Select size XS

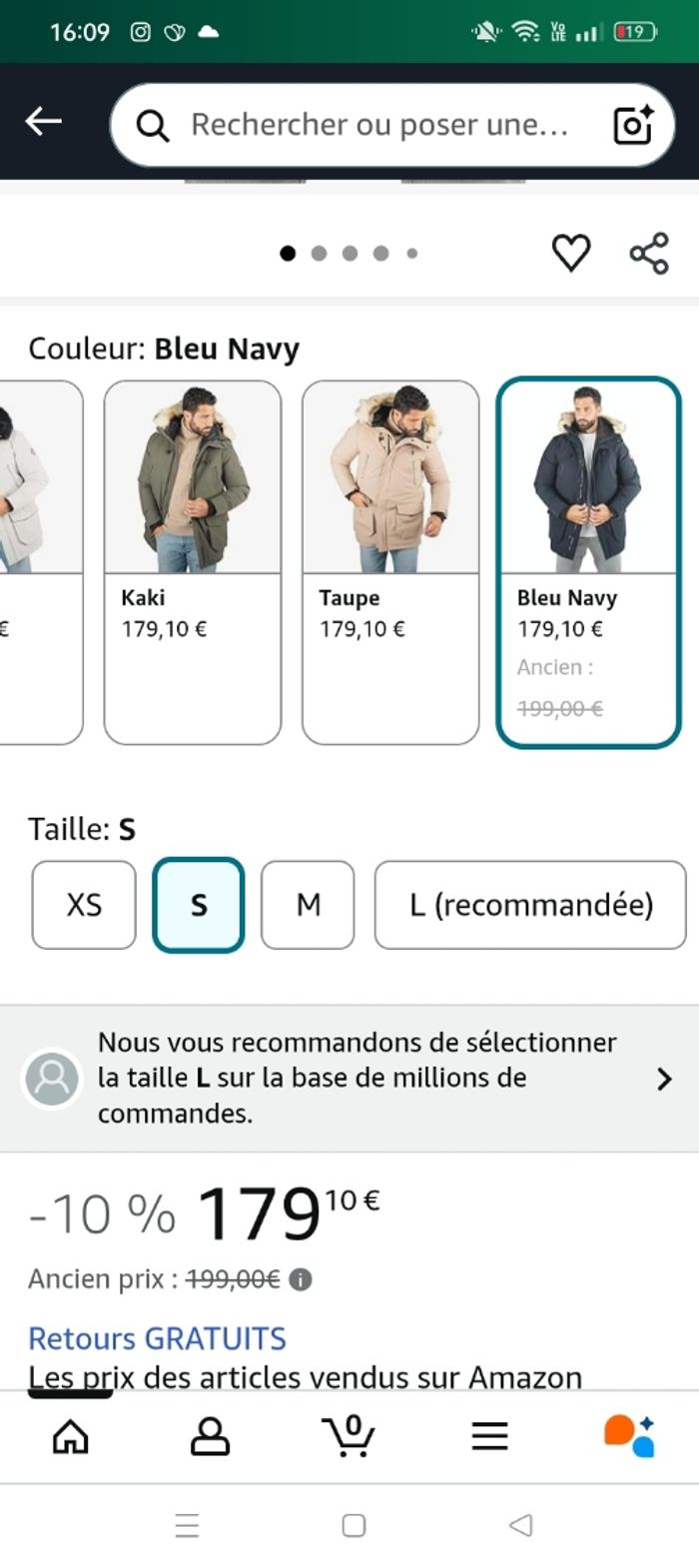pos(84,905)
